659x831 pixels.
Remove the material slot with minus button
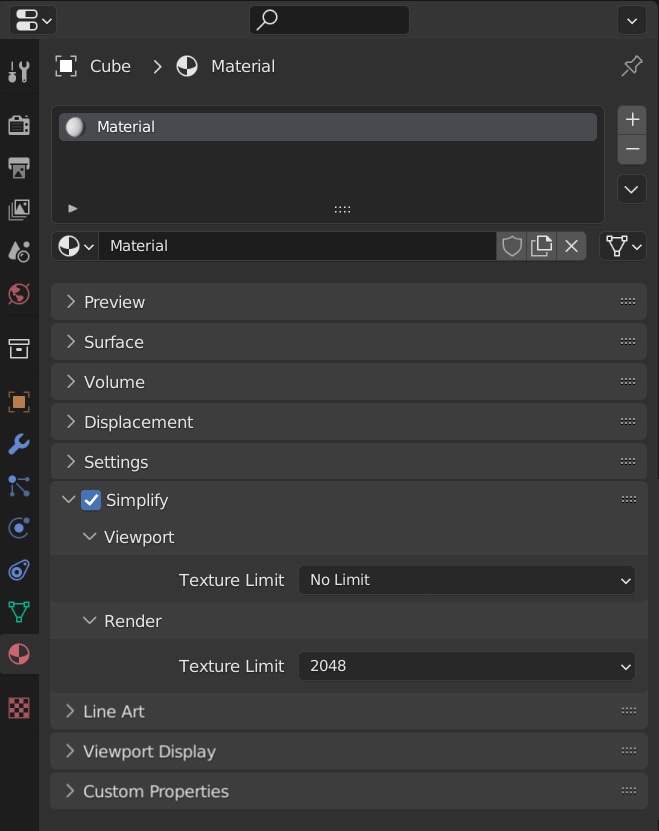coord(632,149)
